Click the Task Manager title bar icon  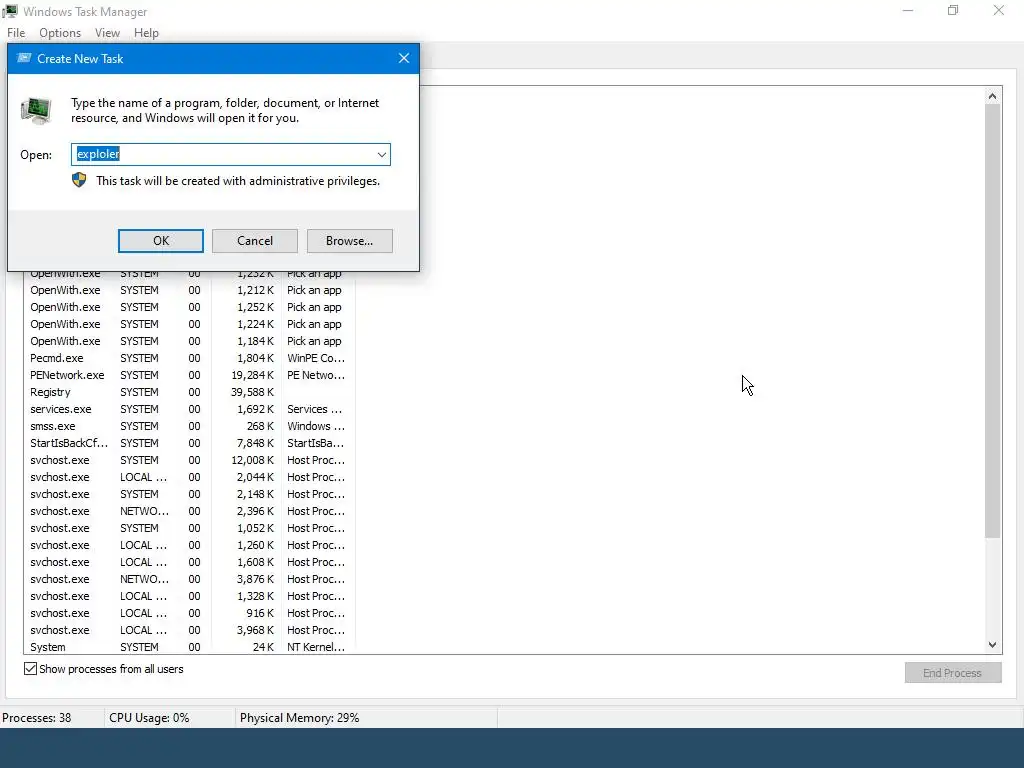click(x=10, y=11)
